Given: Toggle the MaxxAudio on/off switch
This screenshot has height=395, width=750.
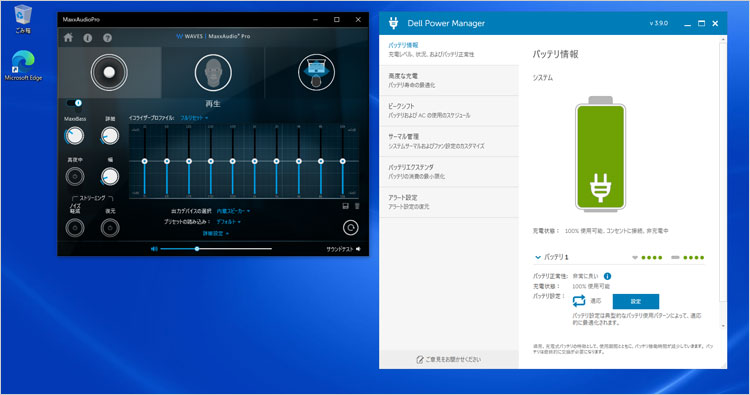Looking at the screenshot, I should [x=74, y=103].
